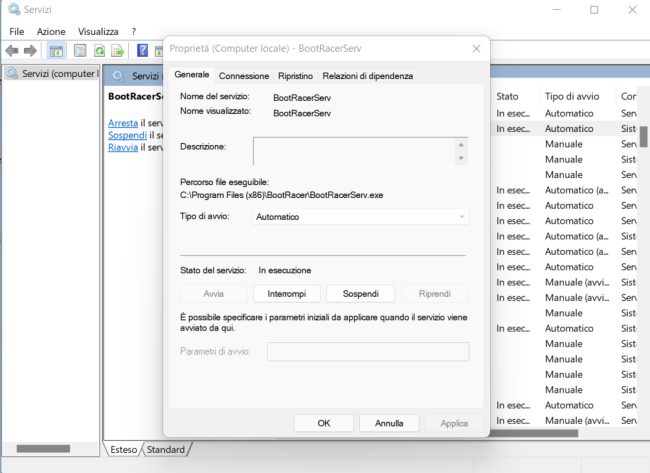Toggle the show/hide console tree icon
650x473 pixels.
(56, 51)
